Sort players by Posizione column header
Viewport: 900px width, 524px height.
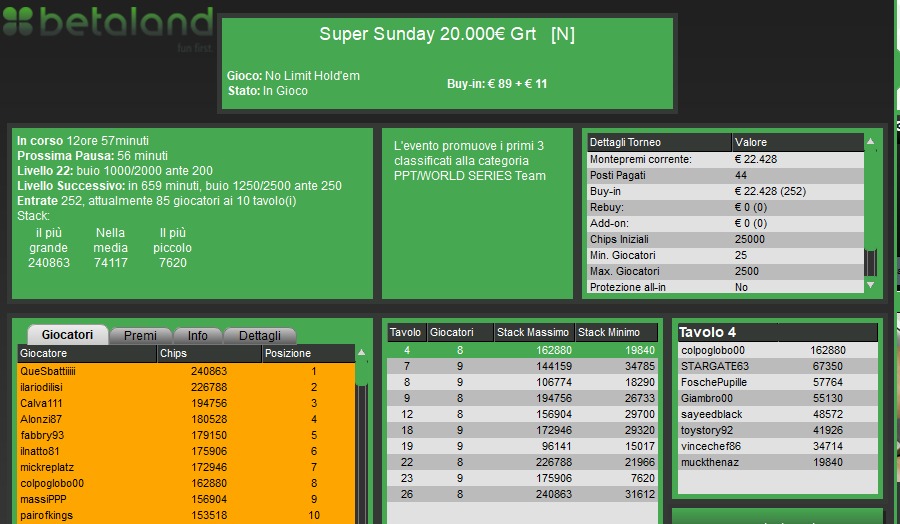(x=308, y=354)
